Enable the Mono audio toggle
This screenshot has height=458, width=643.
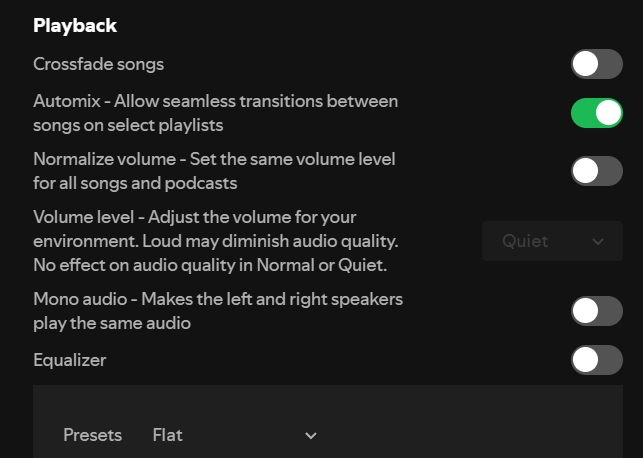(x=596, y=311)
